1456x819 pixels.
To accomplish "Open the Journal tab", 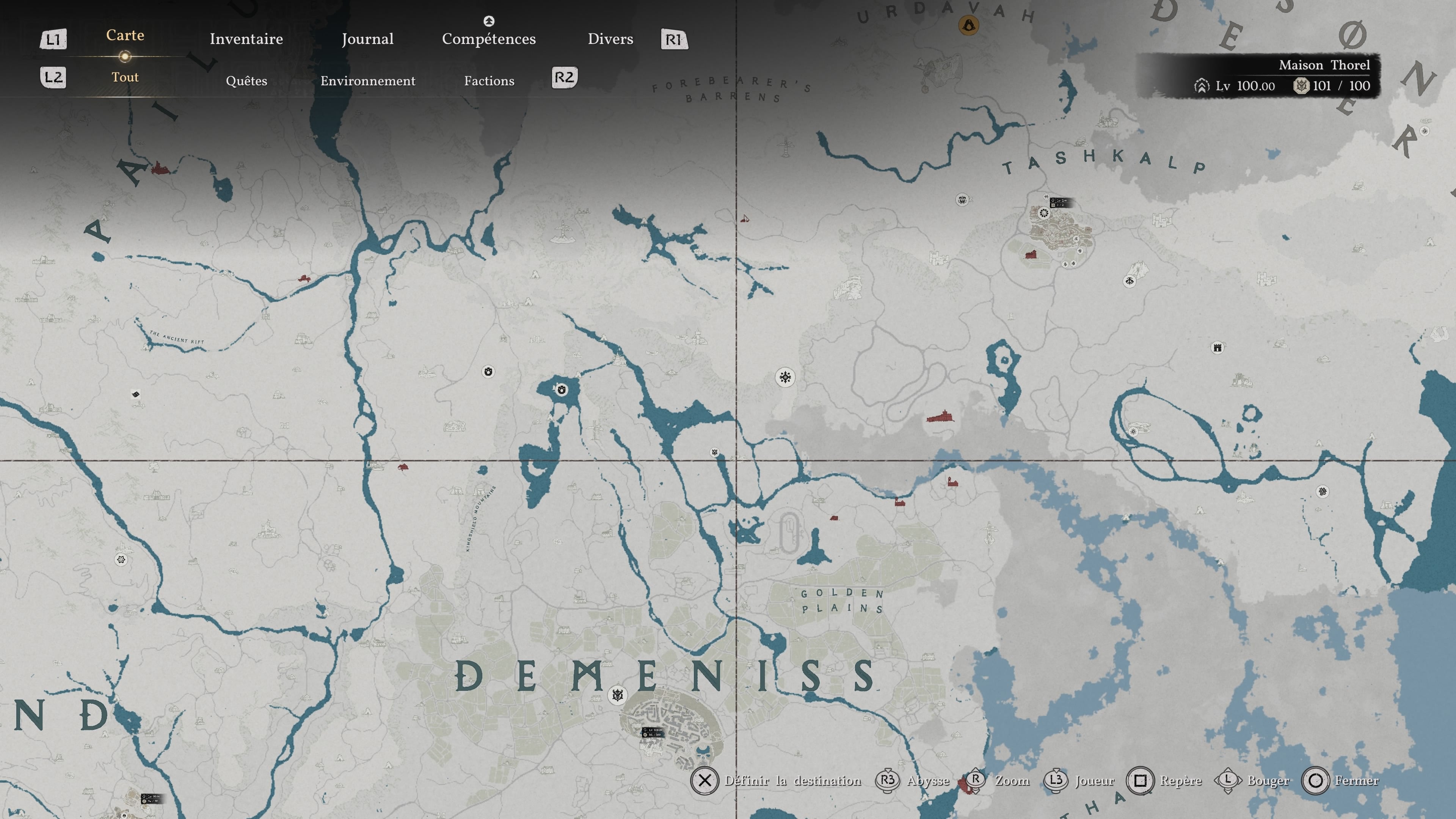I will click(x=367, y=39).
